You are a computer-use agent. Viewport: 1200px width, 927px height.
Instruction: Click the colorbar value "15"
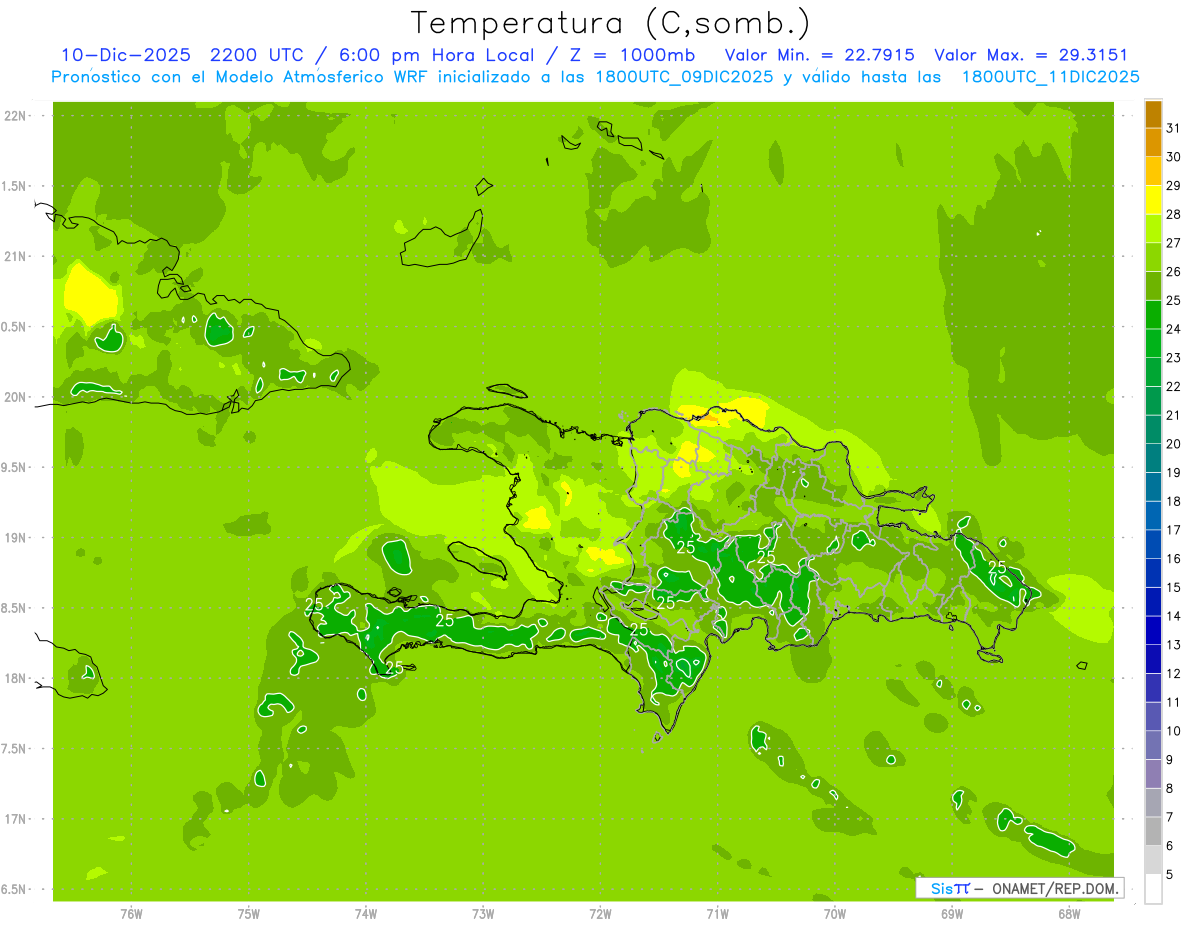pos(1173,588)
